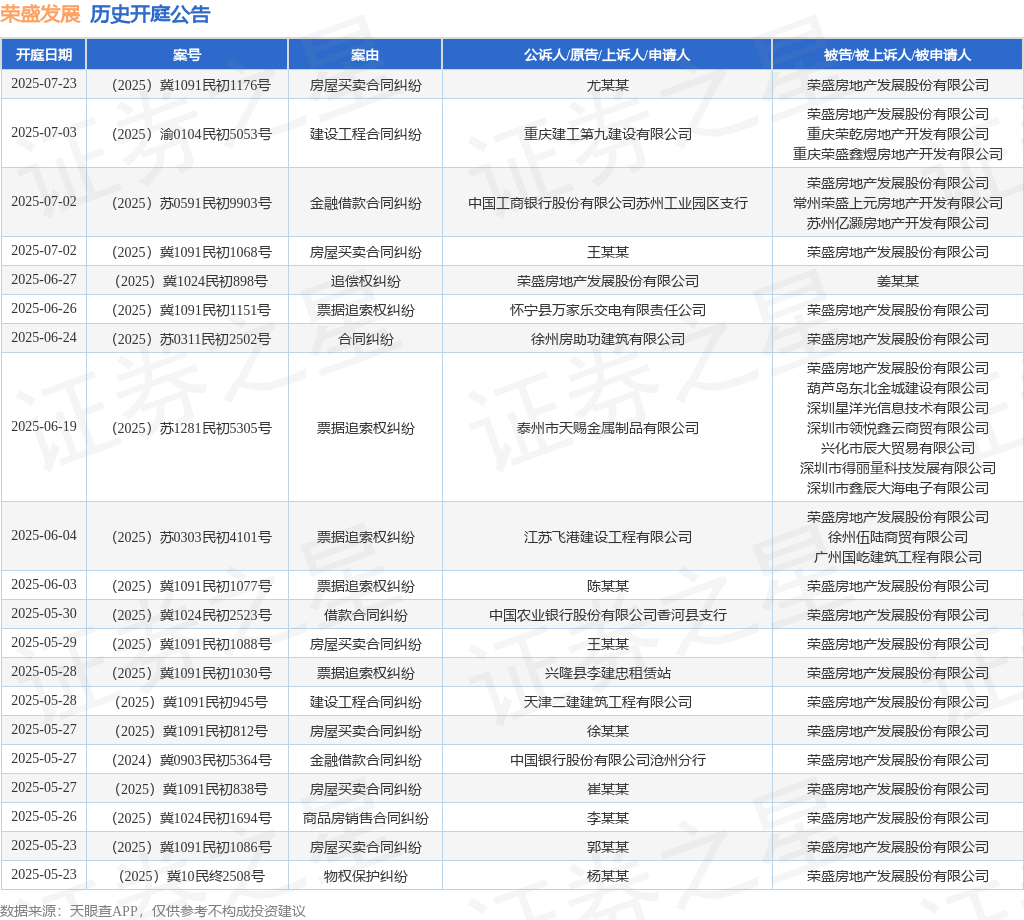1024x920 pixels.
Task: Click cause cell 借款合同纠纷
Action: coord(365,615)
